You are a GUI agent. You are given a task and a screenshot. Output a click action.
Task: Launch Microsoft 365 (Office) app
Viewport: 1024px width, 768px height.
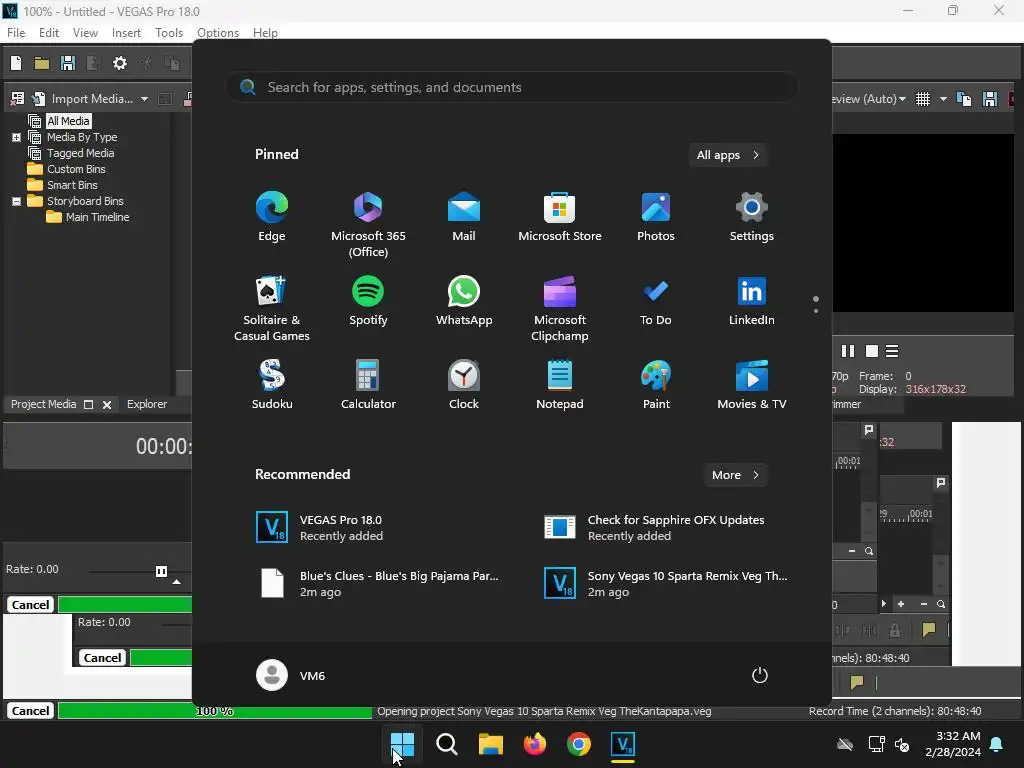tap(368, 225)
